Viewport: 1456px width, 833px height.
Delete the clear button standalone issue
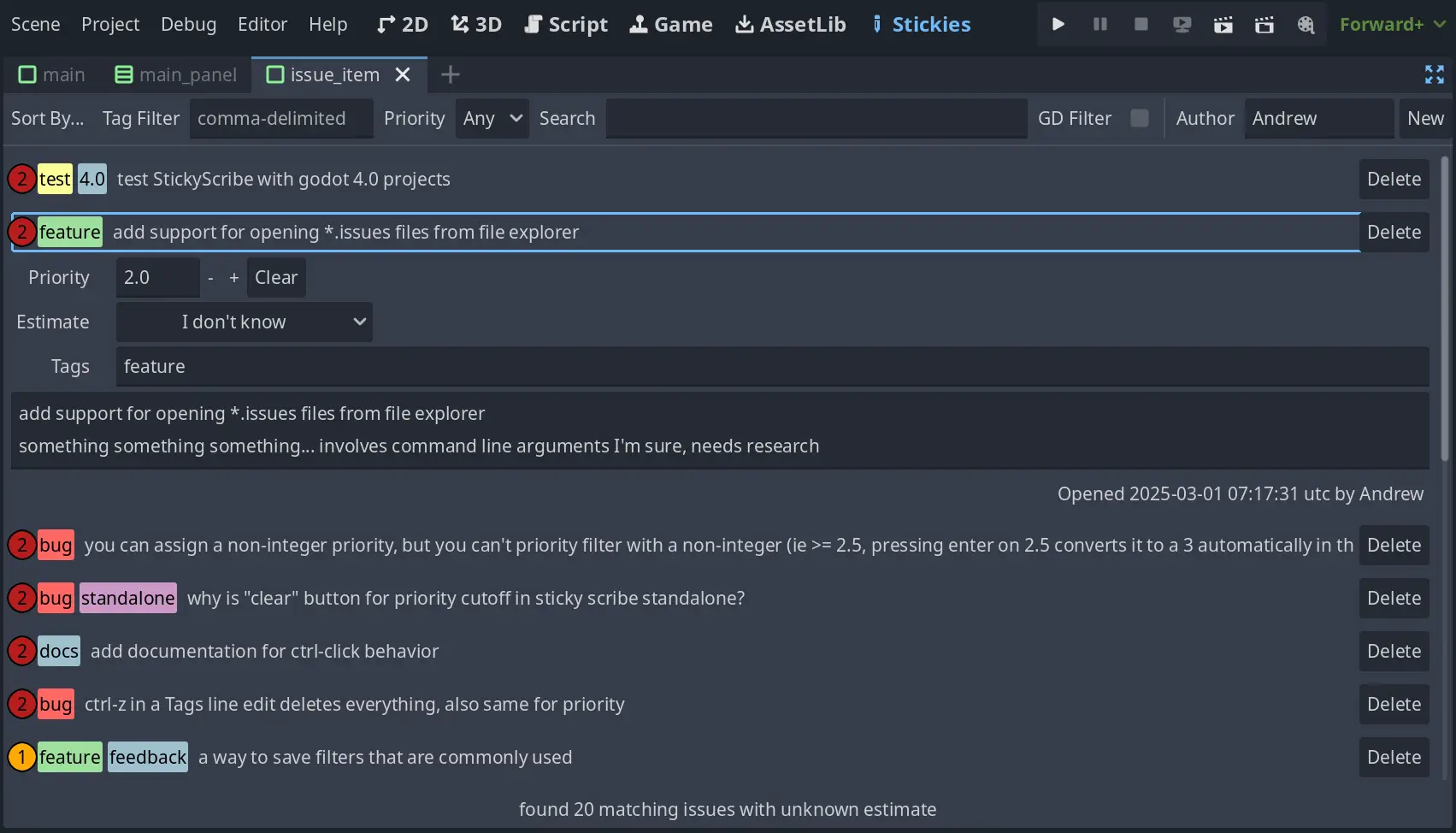[1394, 598]
